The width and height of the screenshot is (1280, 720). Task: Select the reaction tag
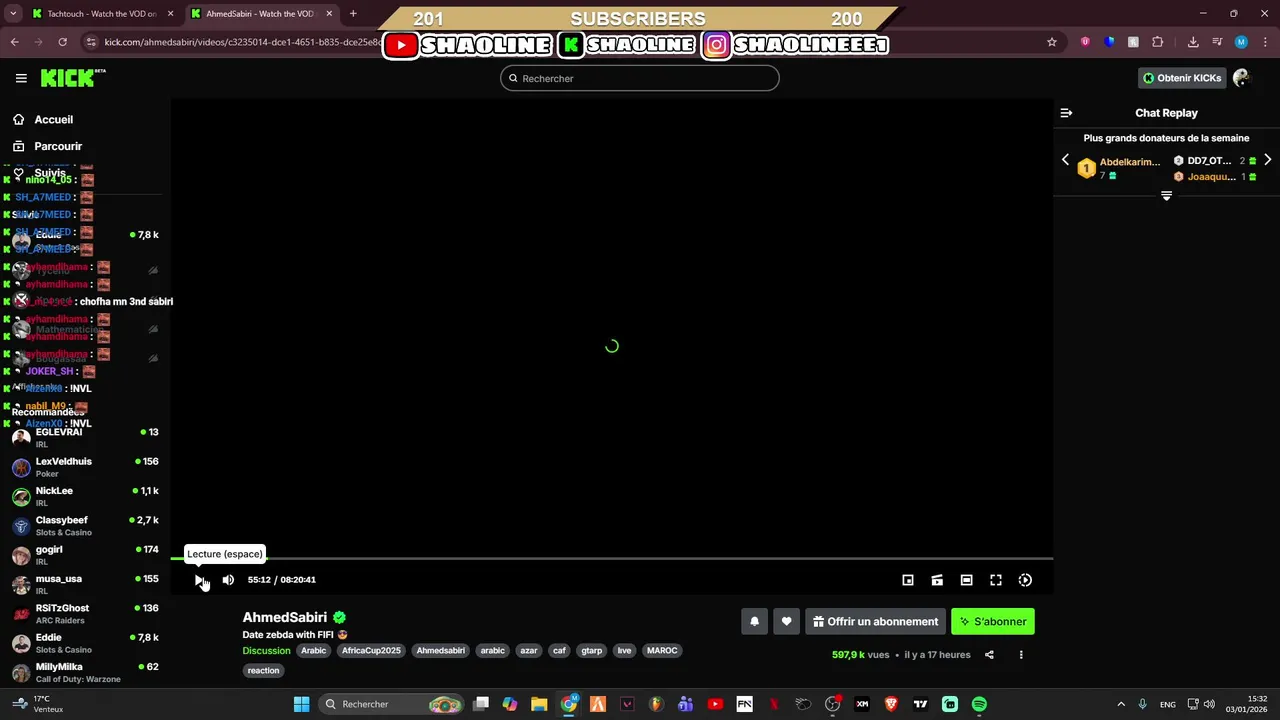click(264, 670)
